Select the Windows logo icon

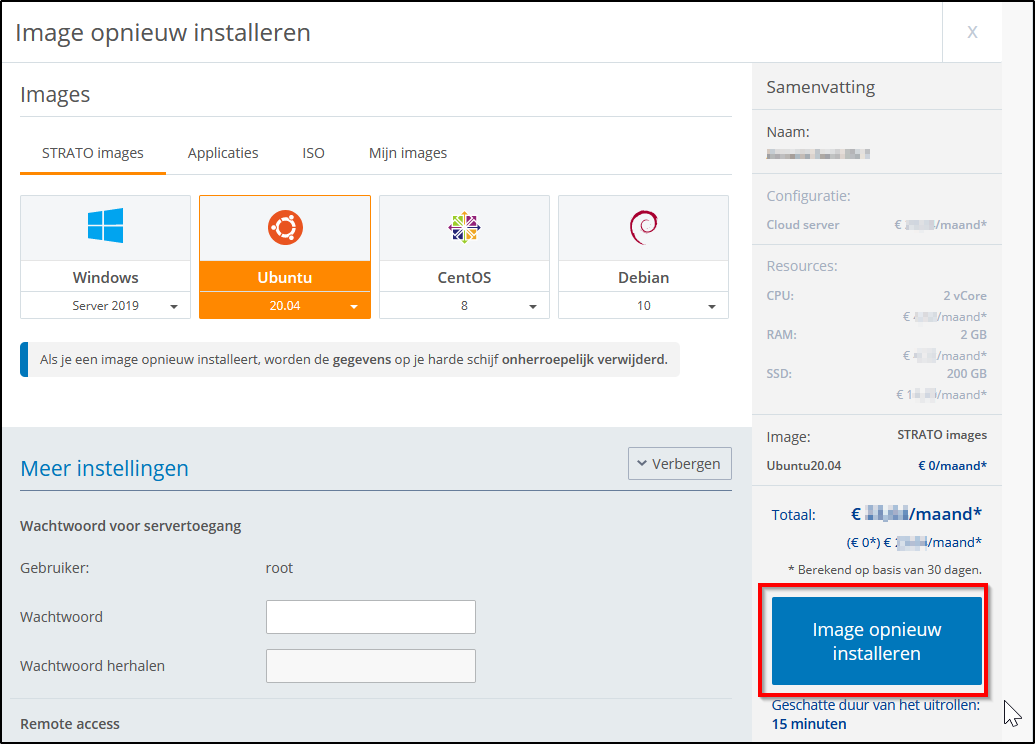tap(105, 226)
